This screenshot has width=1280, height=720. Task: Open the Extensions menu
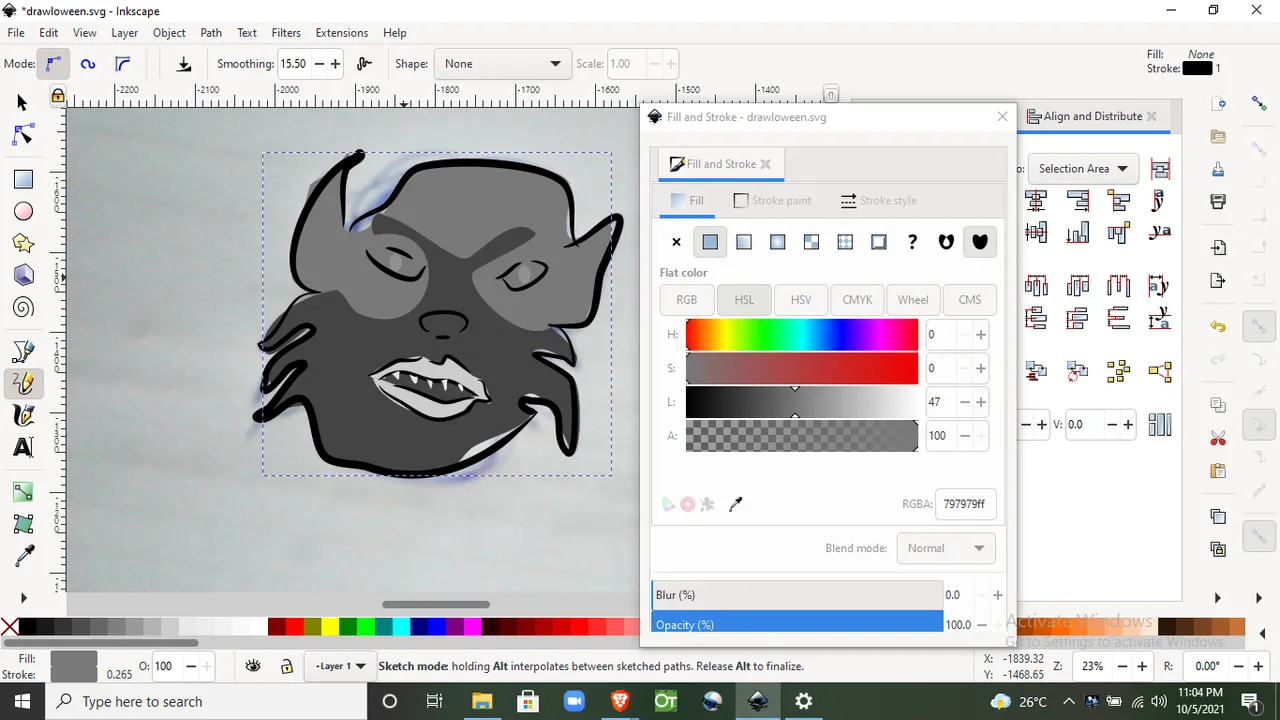click(342, 33)
